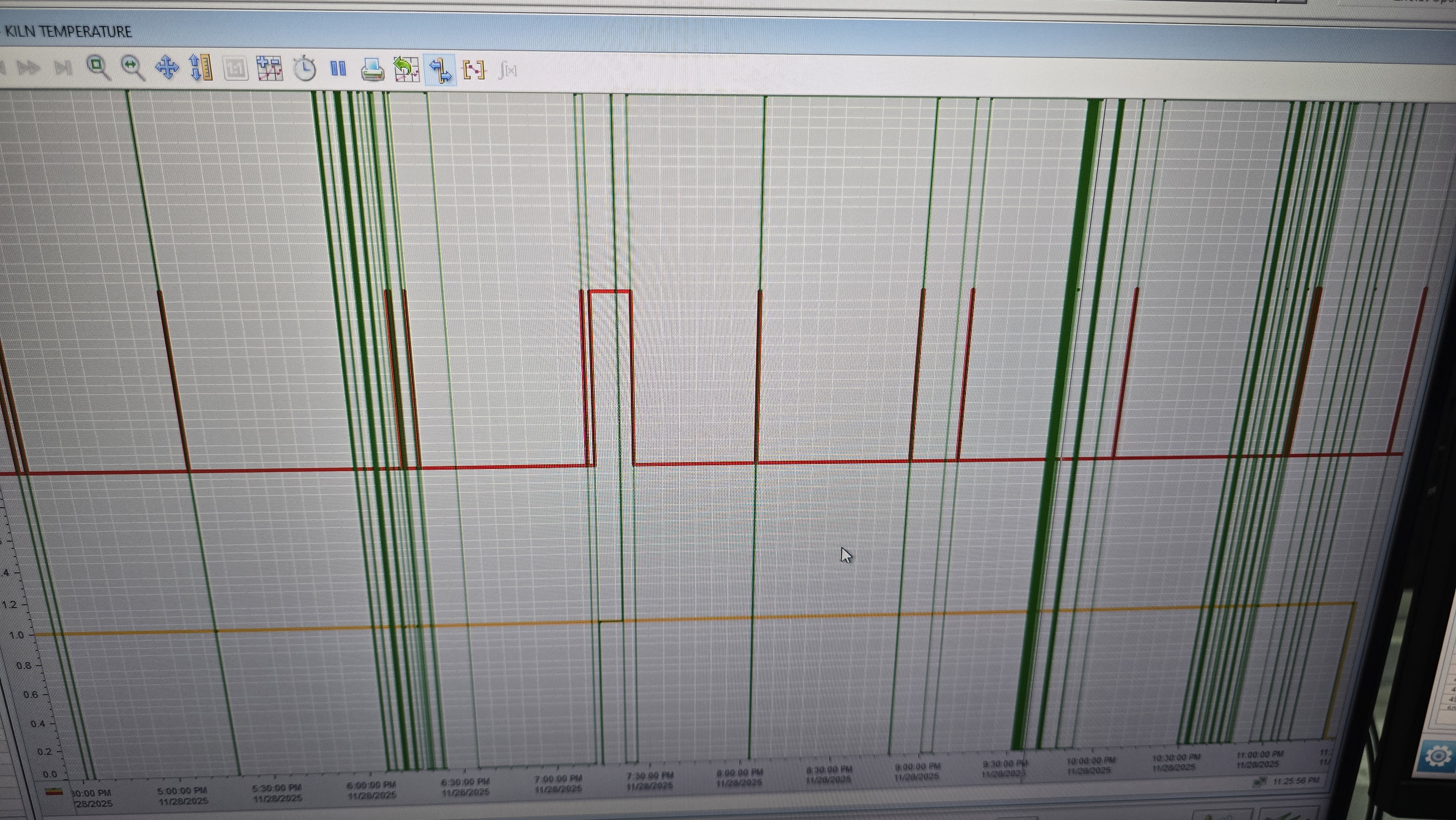Click the 11:25:56 PM status time indicator
The width and height of the screenshot is (1456, 820).
[1296, 781]
